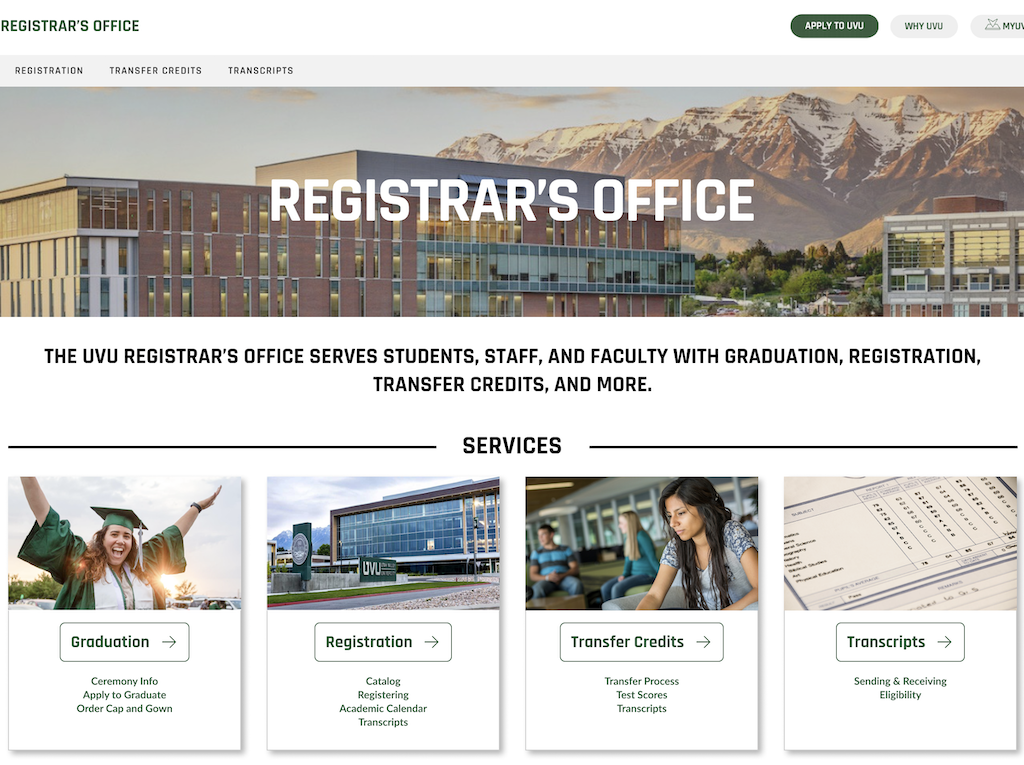Click the arrow icon on Registration button
1024x765 pixels.
pyautogui.click(x=432, y=642)
